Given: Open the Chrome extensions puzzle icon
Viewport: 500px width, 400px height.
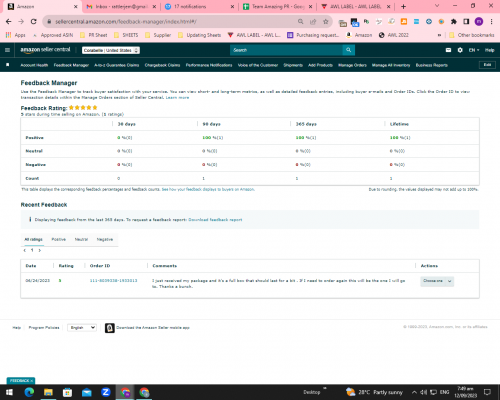Looking at the screenshot, I should (x=454, y=22).
